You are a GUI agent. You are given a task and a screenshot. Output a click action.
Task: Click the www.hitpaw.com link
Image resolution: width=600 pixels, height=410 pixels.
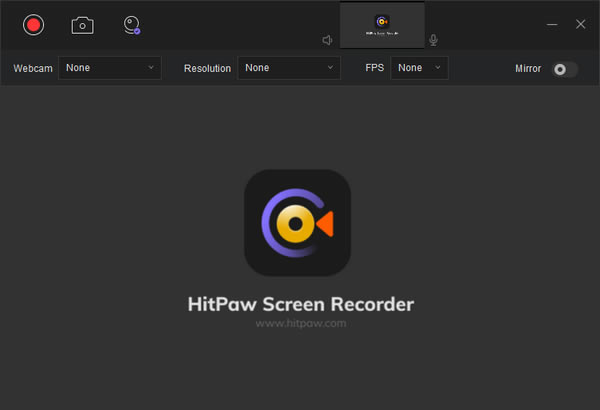coord(301,323)
